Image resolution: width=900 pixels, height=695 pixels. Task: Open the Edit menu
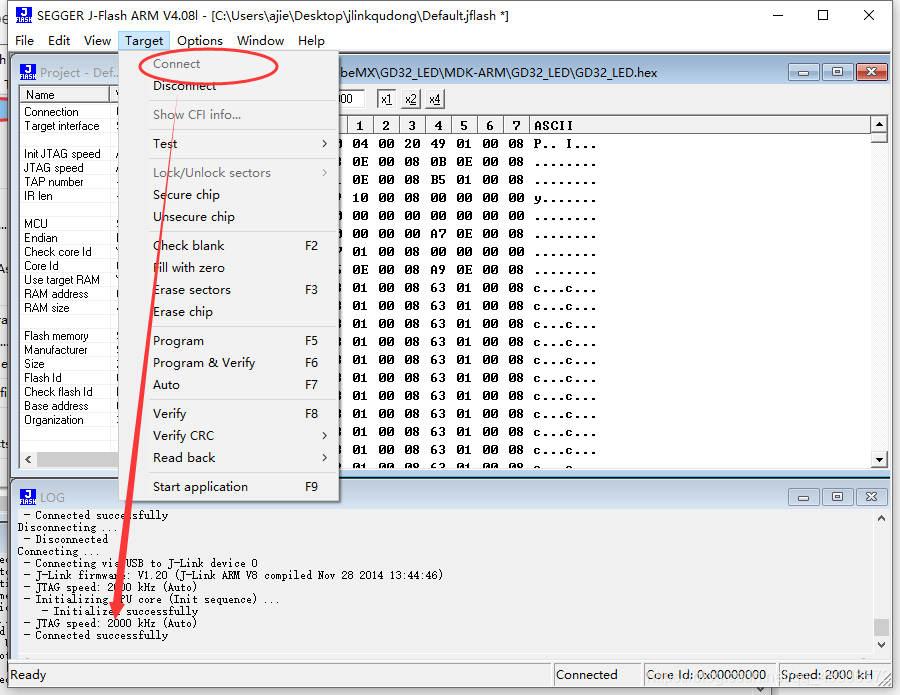coord(59,41)
